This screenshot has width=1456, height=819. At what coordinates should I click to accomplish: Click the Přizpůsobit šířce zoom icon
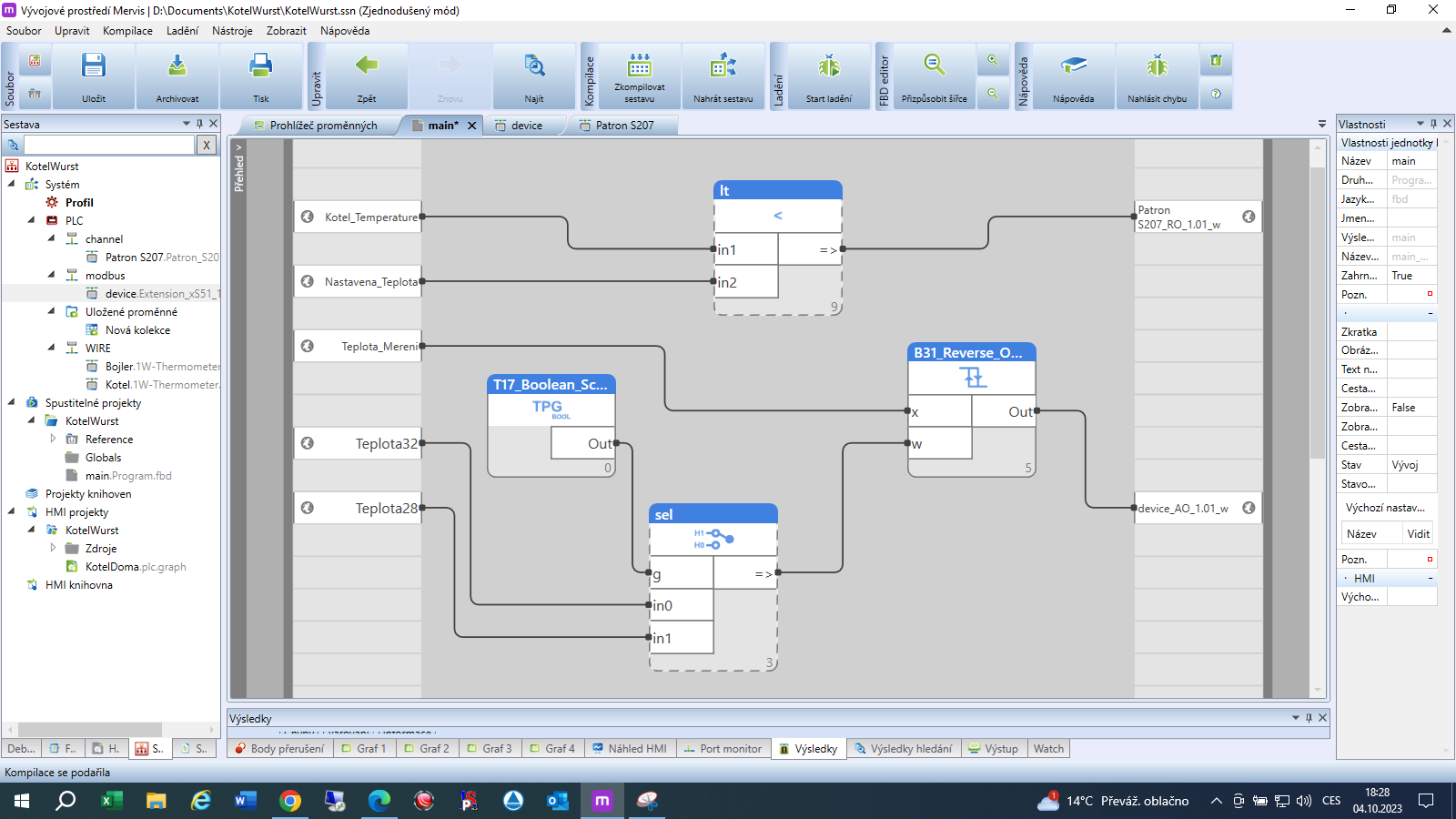point(935,66)
